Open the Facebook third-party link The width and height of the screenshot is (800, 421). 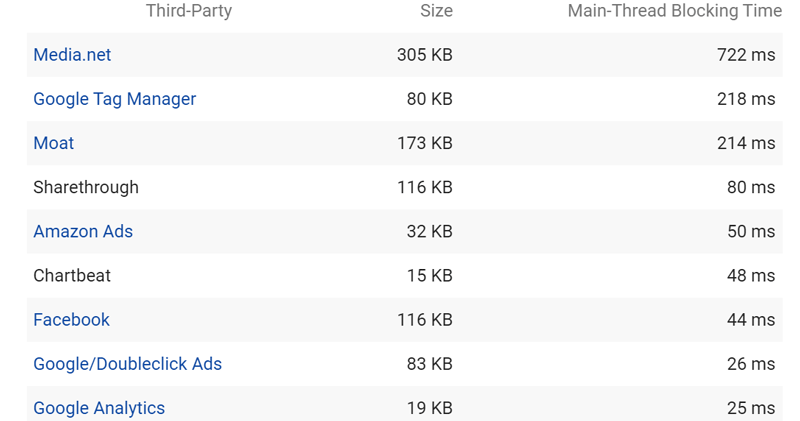point(71,320)
